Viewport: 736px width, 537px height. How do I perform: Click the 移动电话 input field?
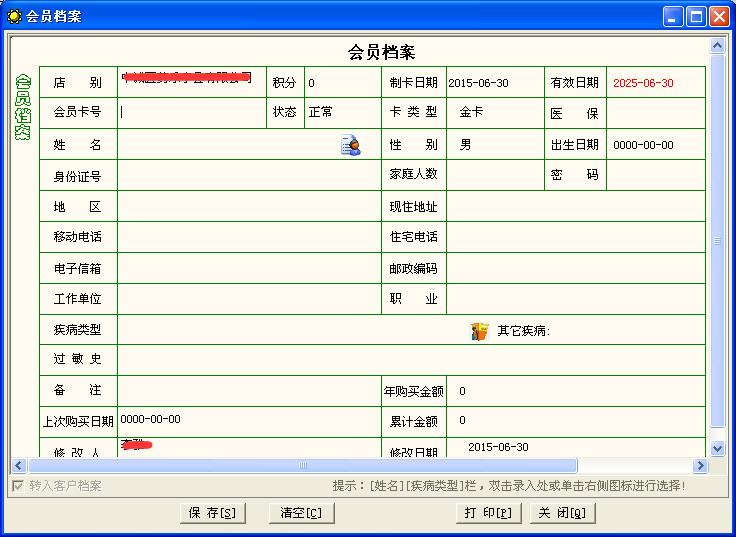click(x=247, y=238)
